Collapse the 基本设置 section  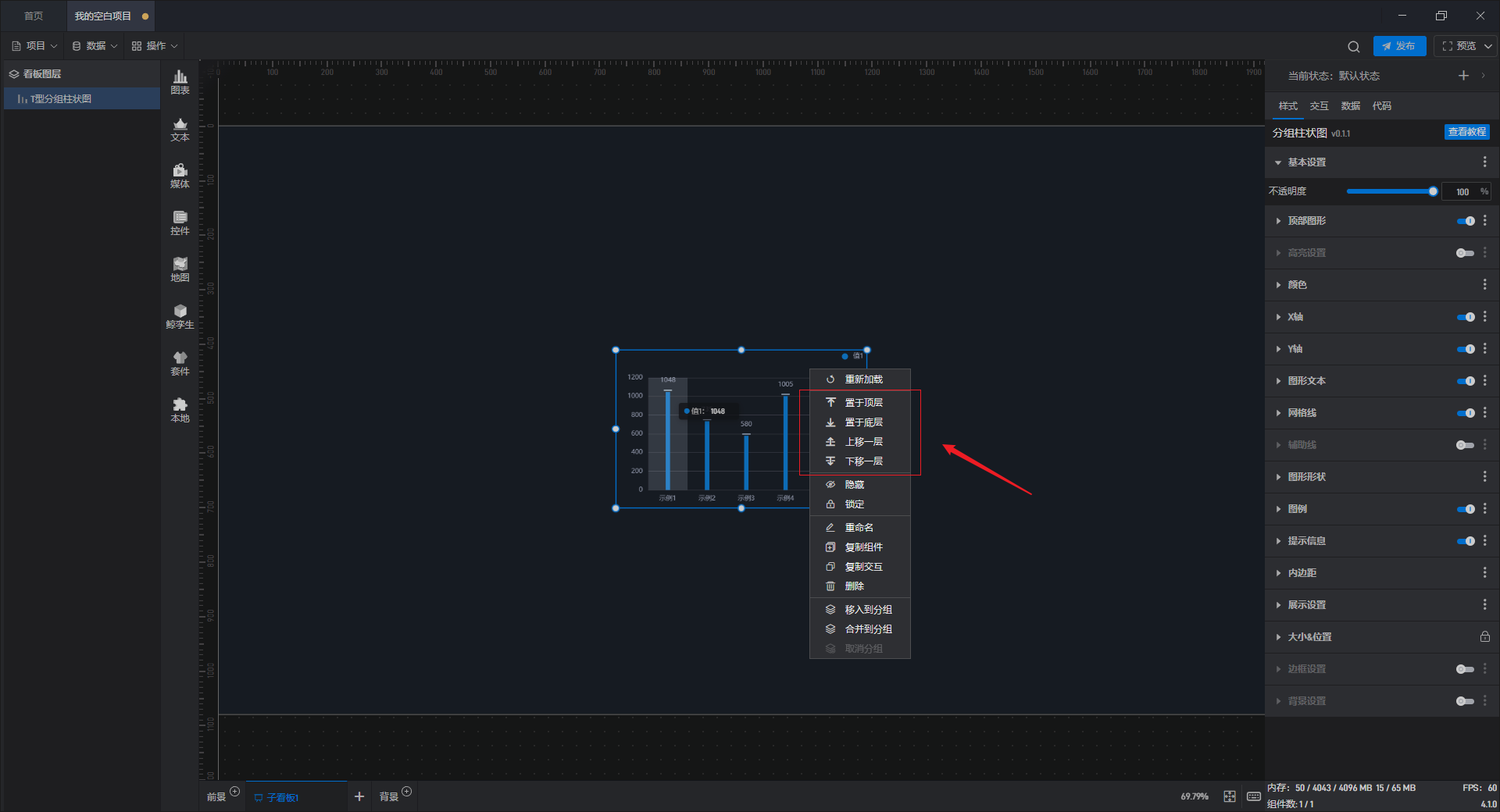pyautogui.click(x=1278, y=162)
